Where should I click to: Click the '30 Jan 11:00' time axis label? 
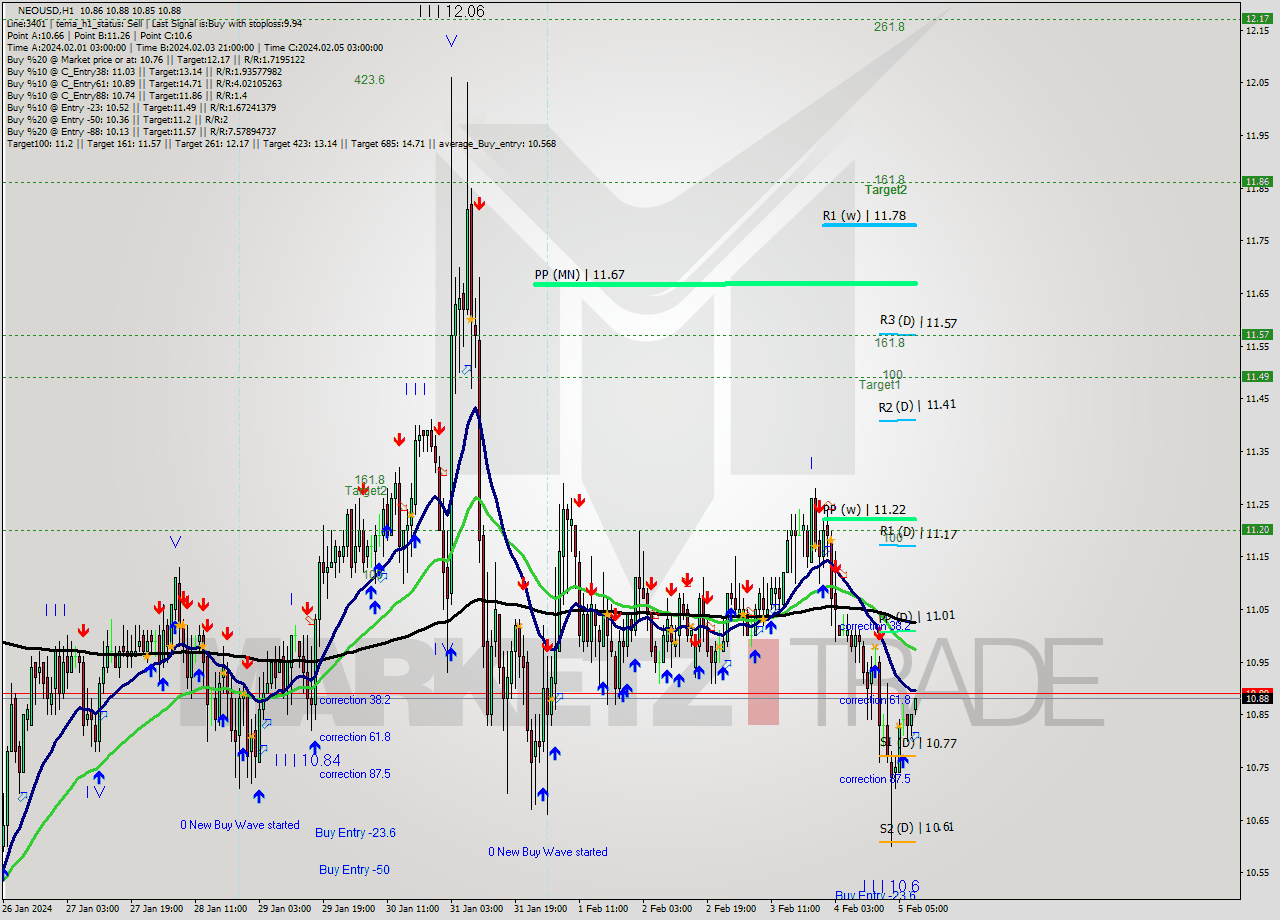tap(412, 909)
